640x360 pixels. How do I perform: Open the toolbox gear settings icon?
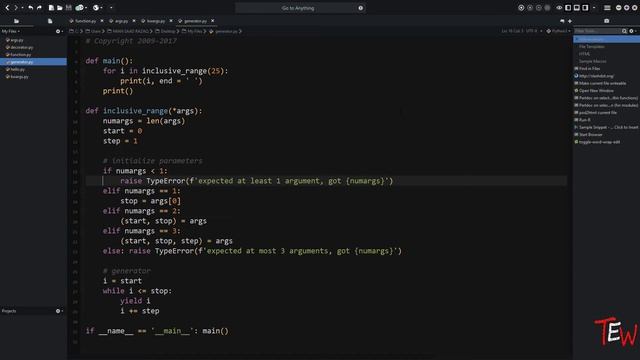[x=632, y=31]
